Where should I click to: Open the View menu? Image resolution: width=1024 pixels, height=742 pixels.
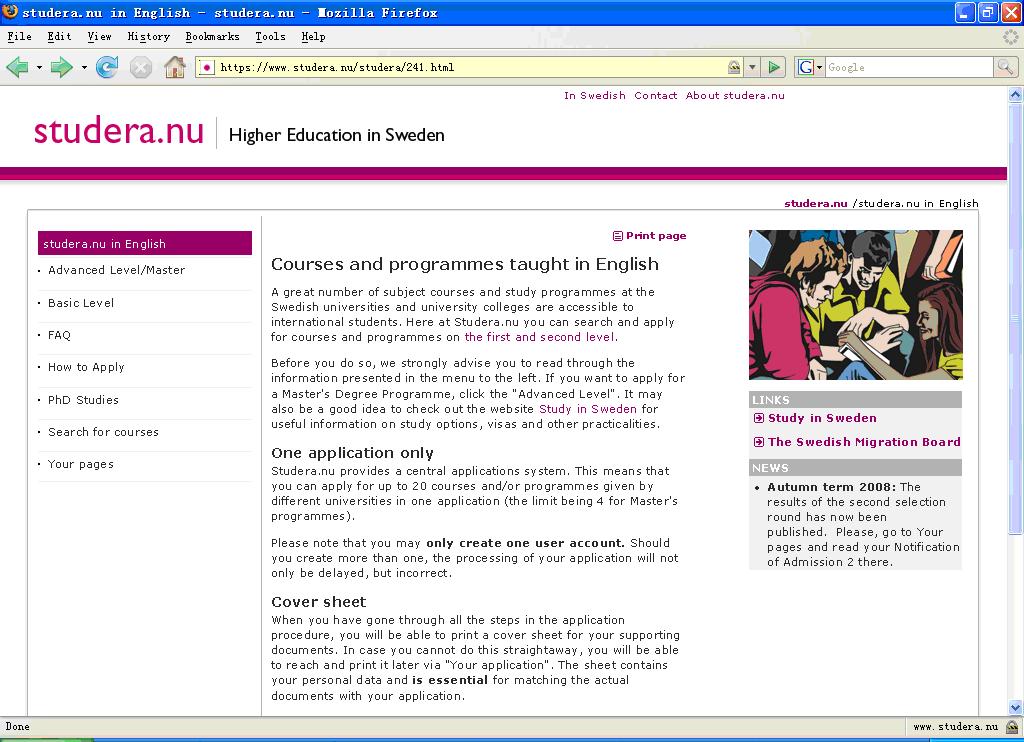pyautogui.click(x=100, y=37)
